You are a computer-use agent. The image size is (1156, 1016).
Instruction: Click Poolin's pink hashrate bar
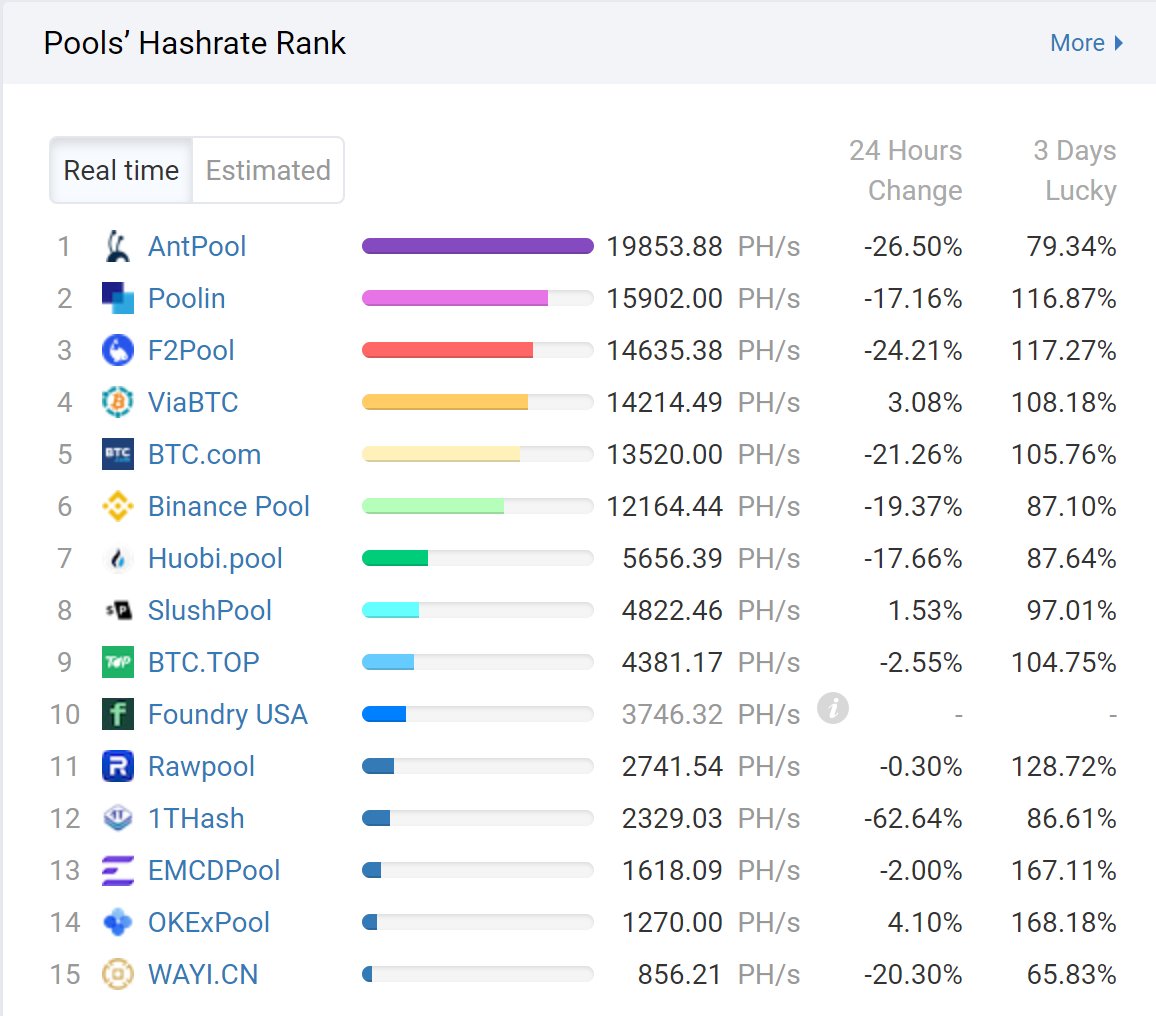click(x=455, y=298)
